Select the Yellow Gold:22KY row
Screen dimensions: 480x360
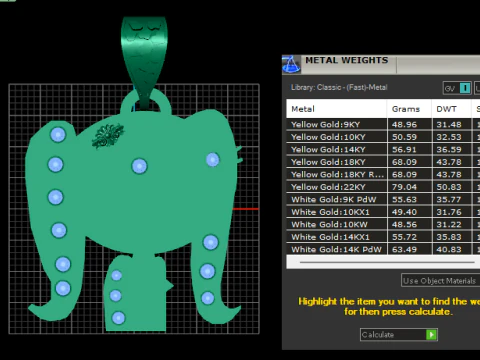click(x=383, y=187)
